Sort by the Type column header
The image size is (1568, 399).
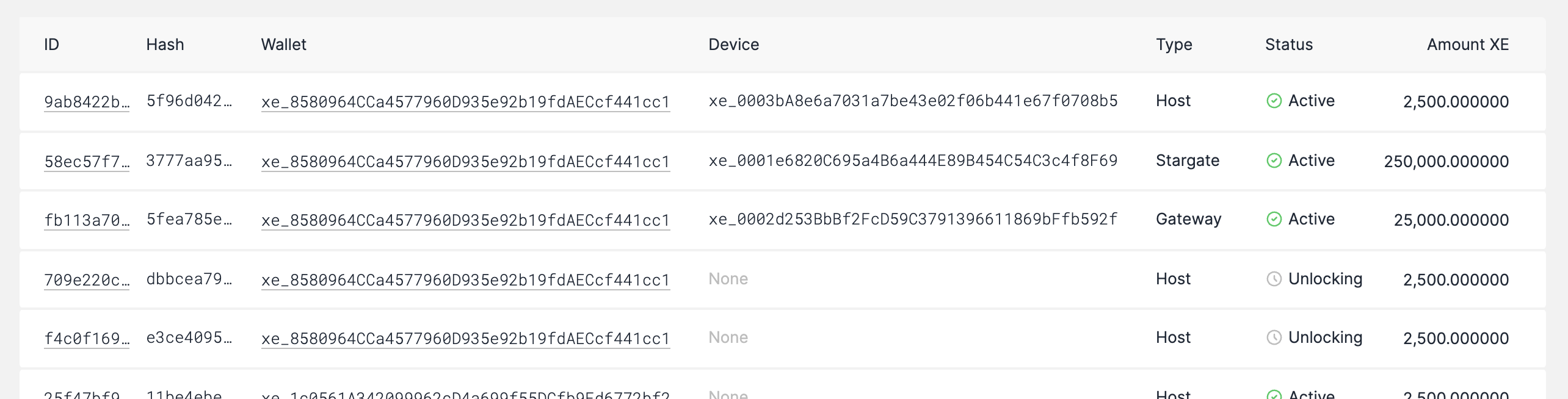1174,45
